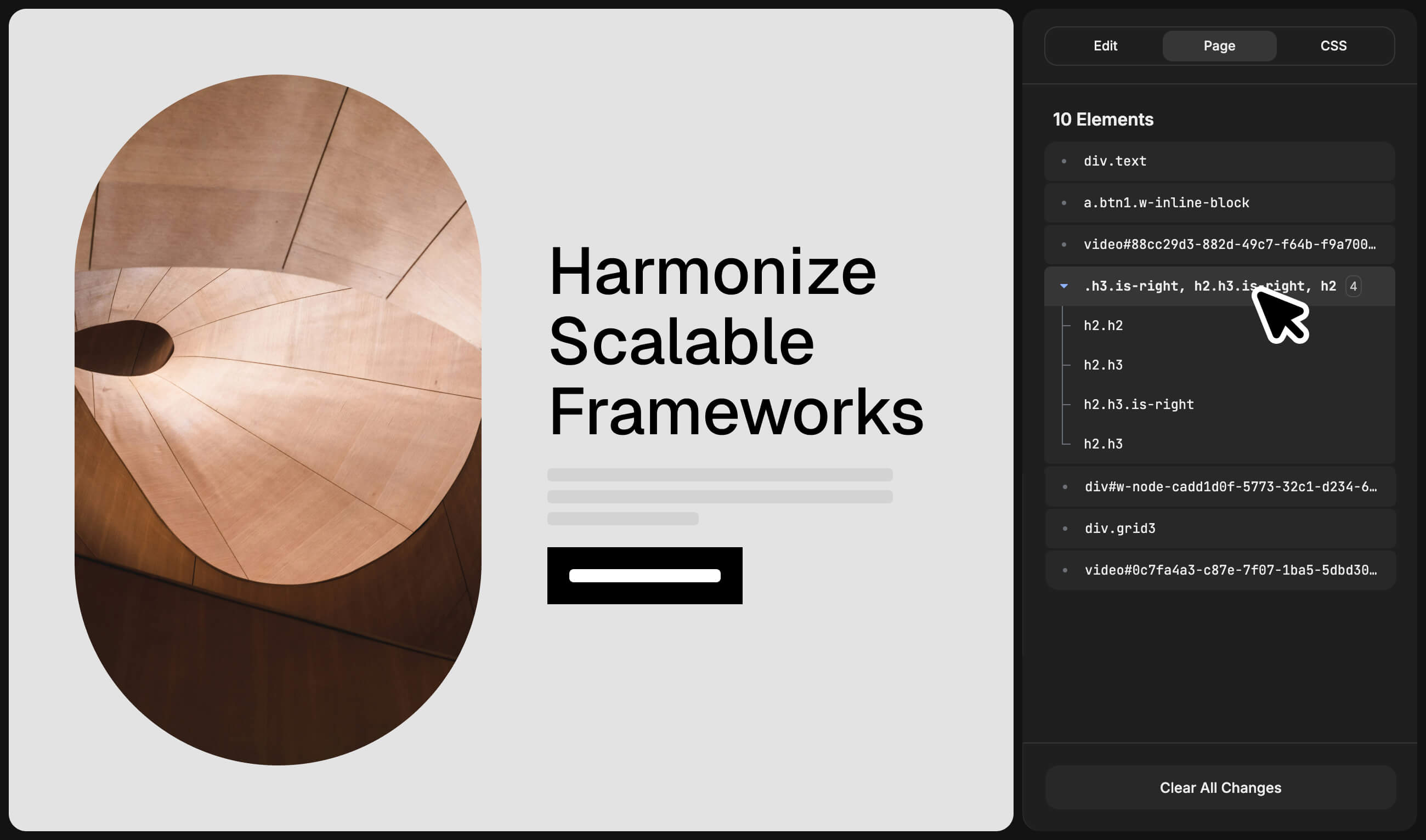Select the div#w-node-cadd1d0f element row
Viewport: 1426px width, 840px height.
1219,487
